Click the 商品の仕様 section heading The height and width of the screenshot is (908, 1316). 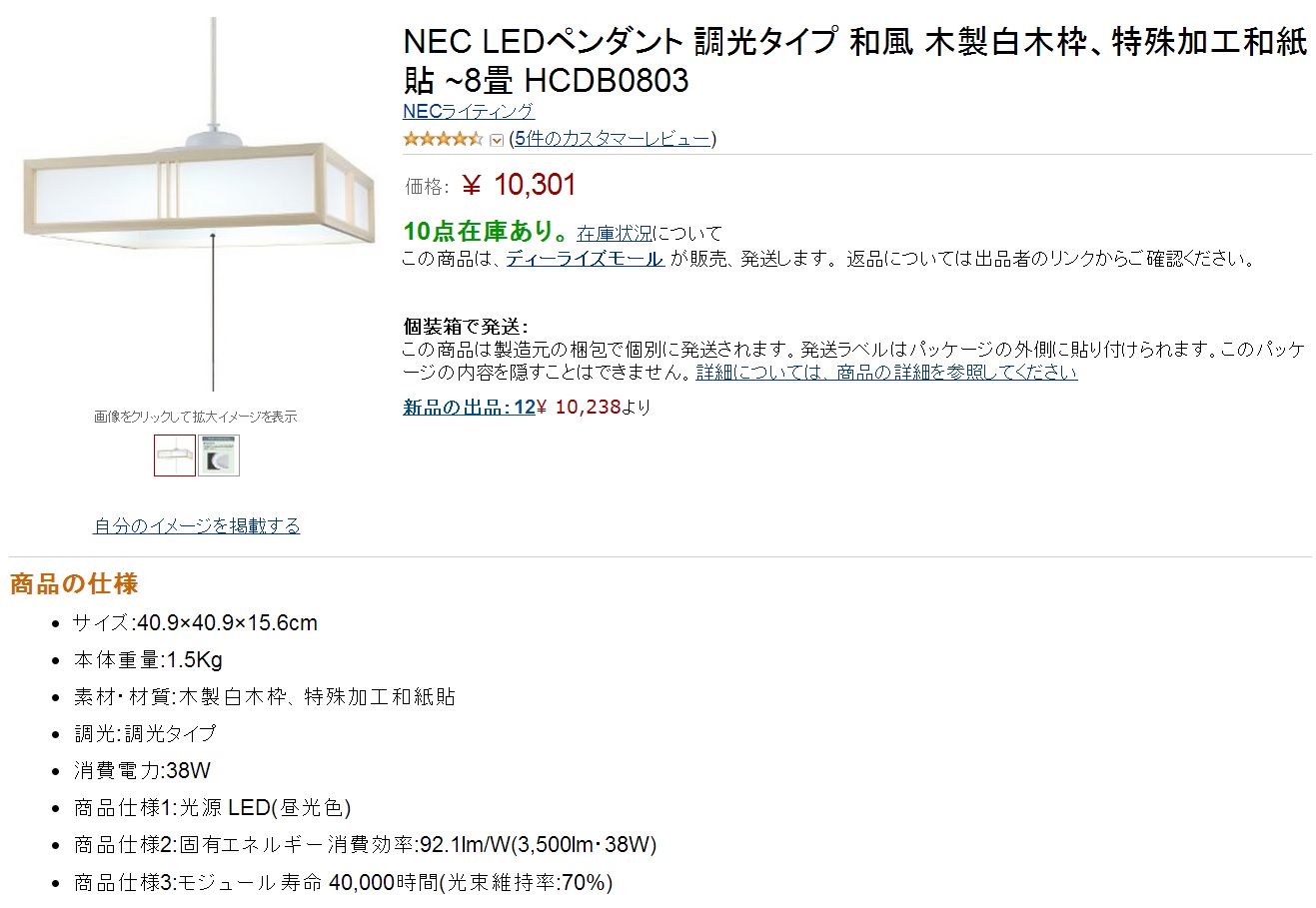click(74, 583)
